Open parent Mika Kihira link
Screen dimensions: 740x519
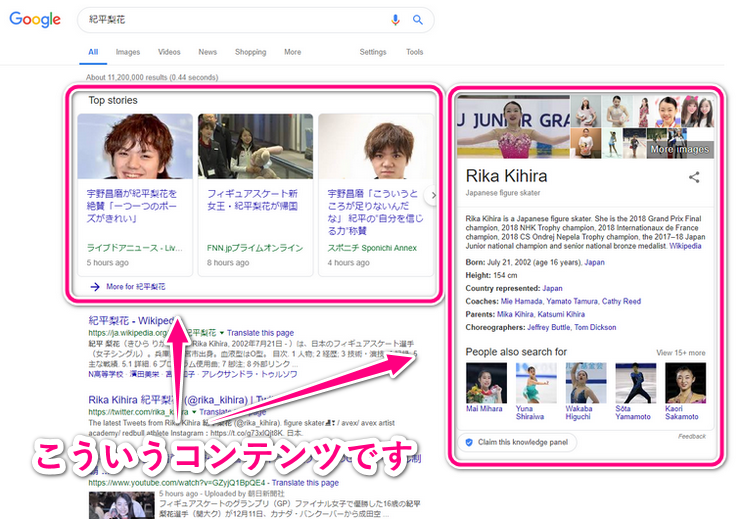[514, 314]
